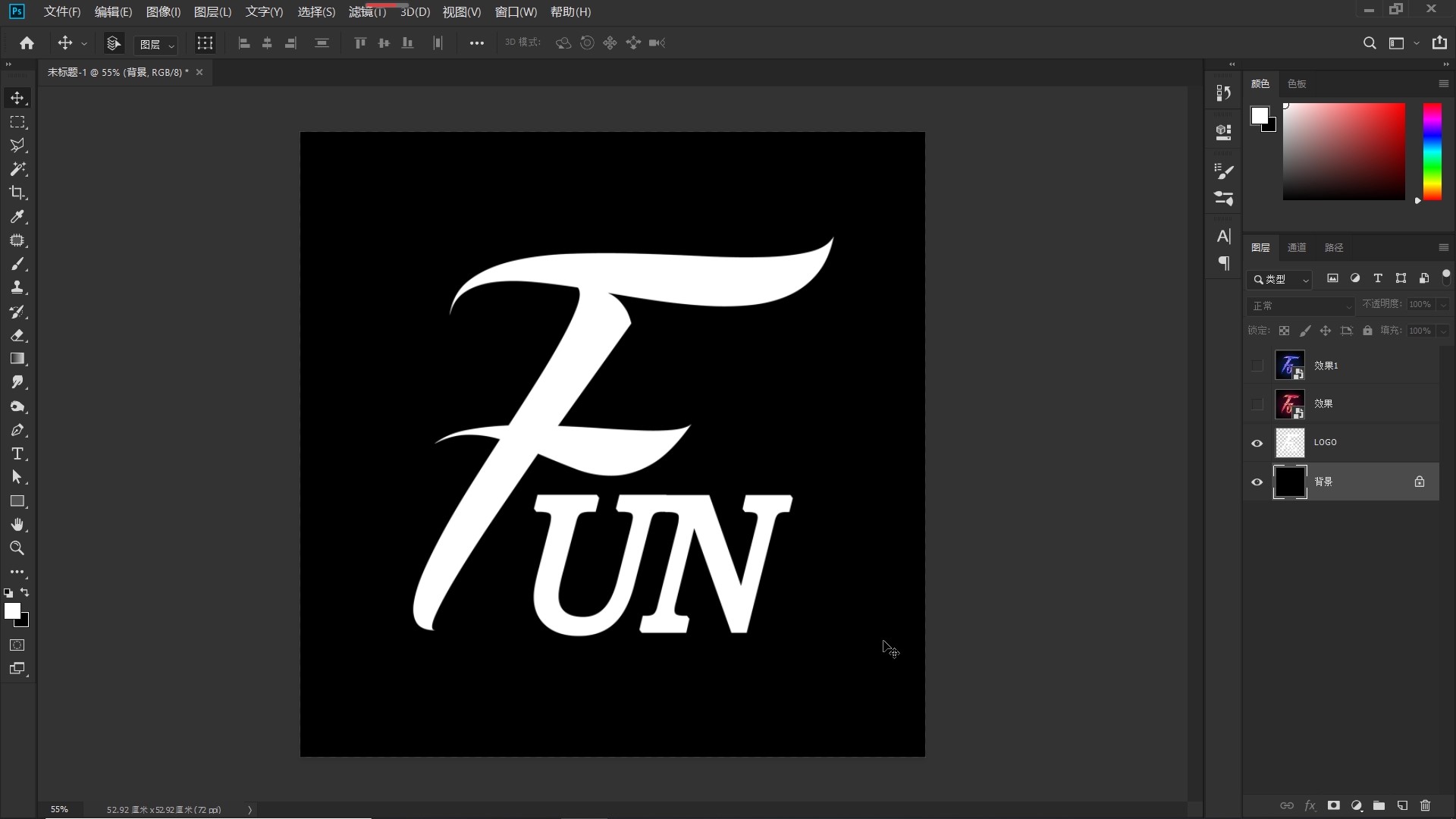
Task: Select the Eyedropper tool
Action: pyautogui.click(x=17, y=217)
